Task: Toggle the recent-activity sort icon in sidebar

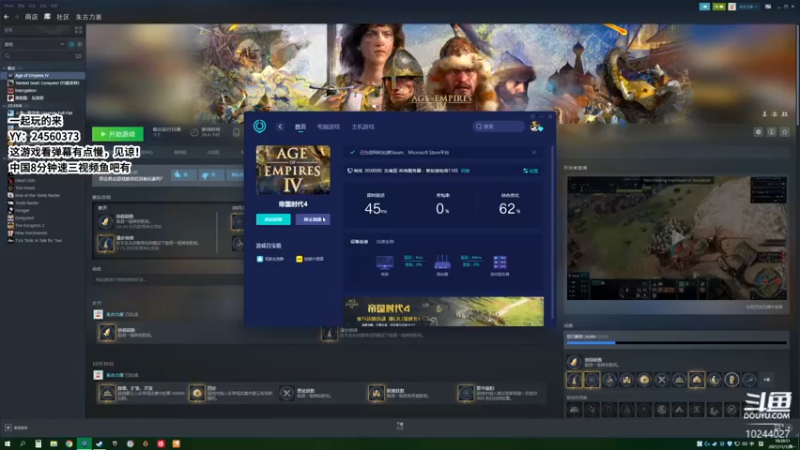Action: pos(71,44)
